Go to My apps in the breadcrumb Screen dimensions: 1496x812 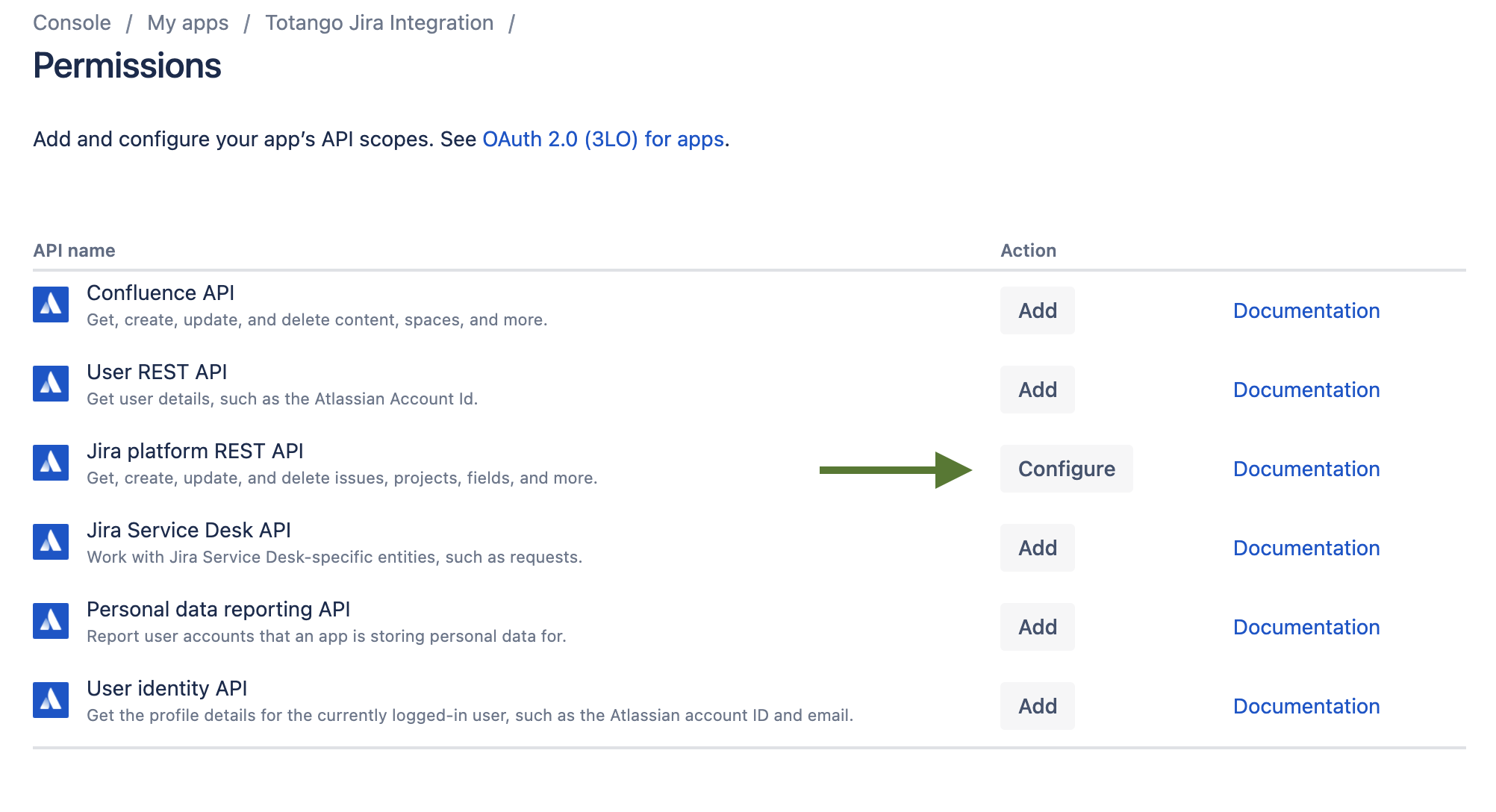pyautogui.click(x=188, y=23)
